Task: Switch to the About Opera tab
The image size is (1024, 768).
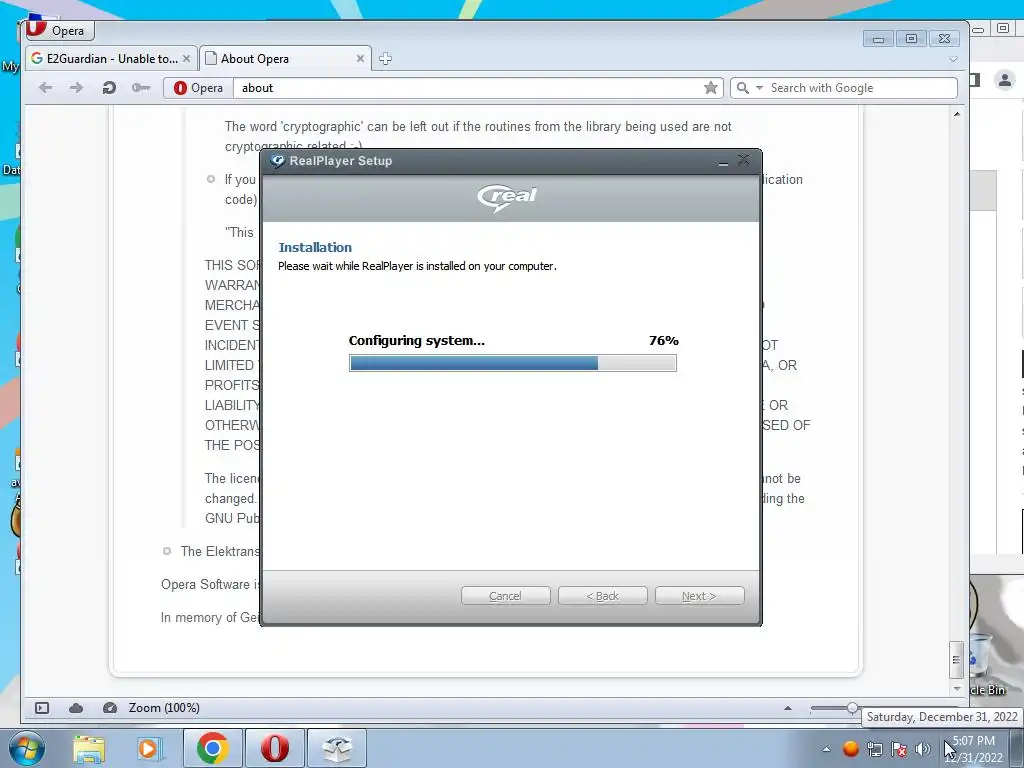Action: 285,59
